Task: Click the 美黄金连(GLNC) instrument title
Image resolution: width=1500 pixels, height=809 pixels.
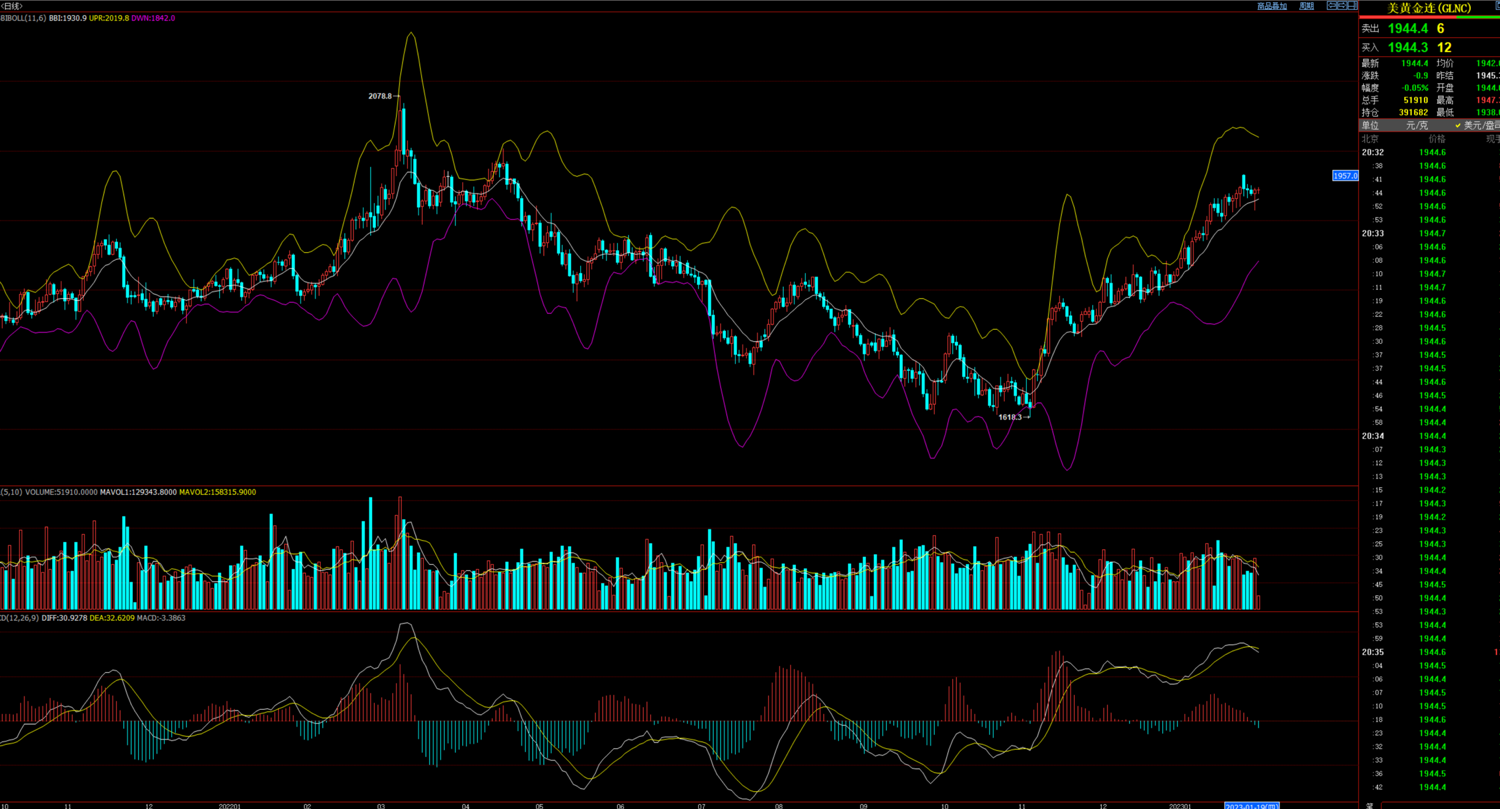Action: 1429,8
